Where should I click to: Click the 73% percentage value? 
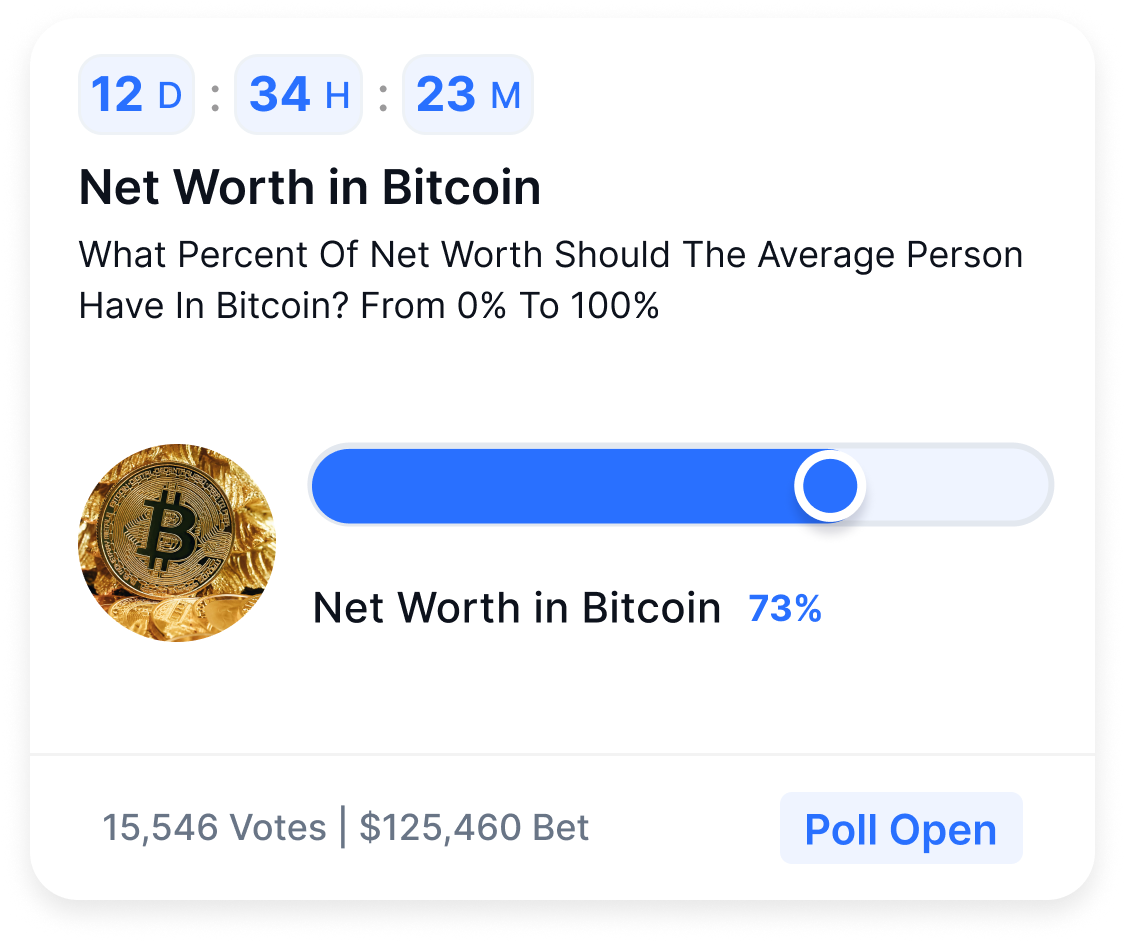[784, 608]
